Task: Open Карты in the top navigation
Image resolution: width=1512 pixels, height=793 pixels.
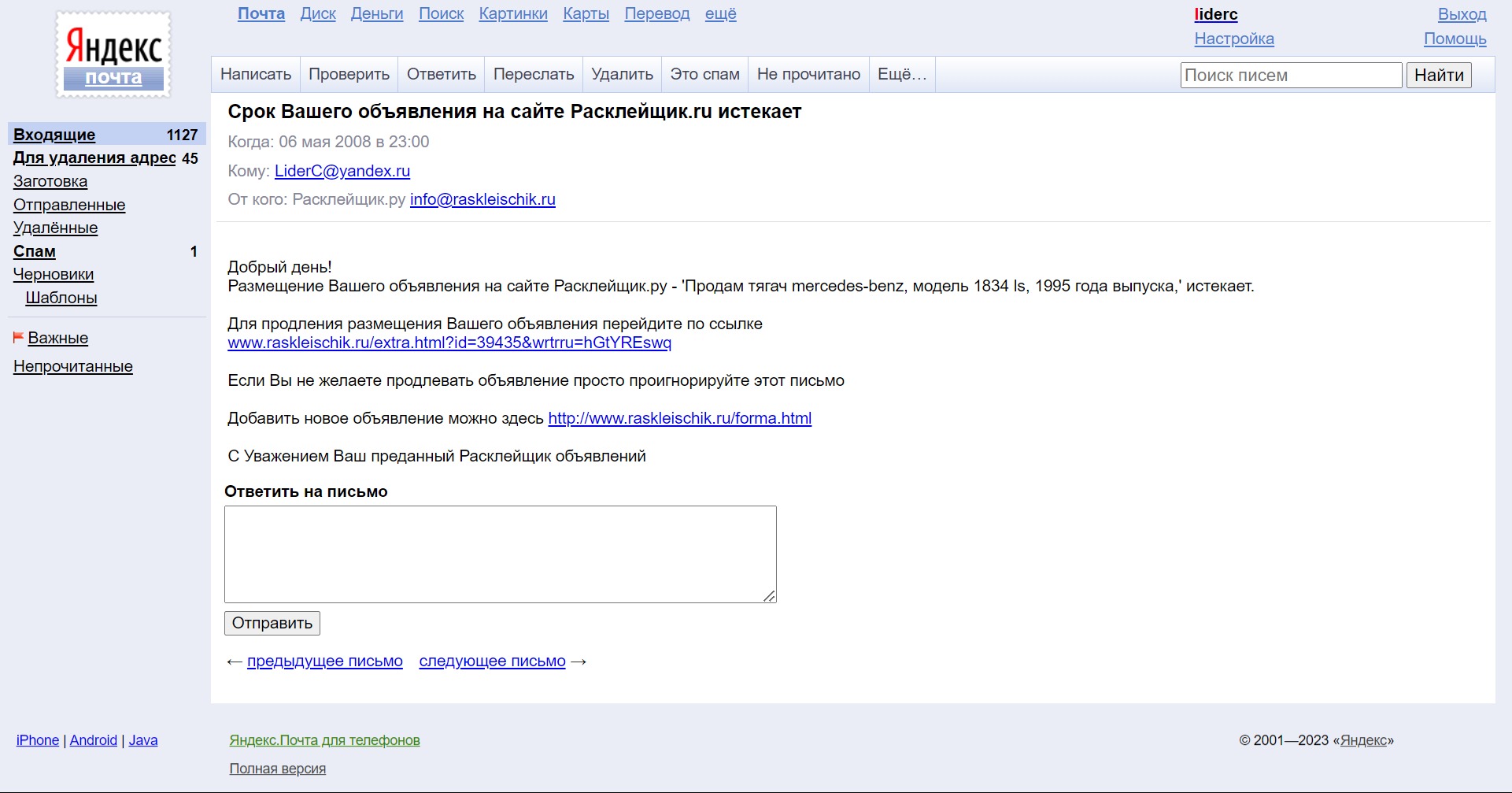Action: (x=586, y=14)
